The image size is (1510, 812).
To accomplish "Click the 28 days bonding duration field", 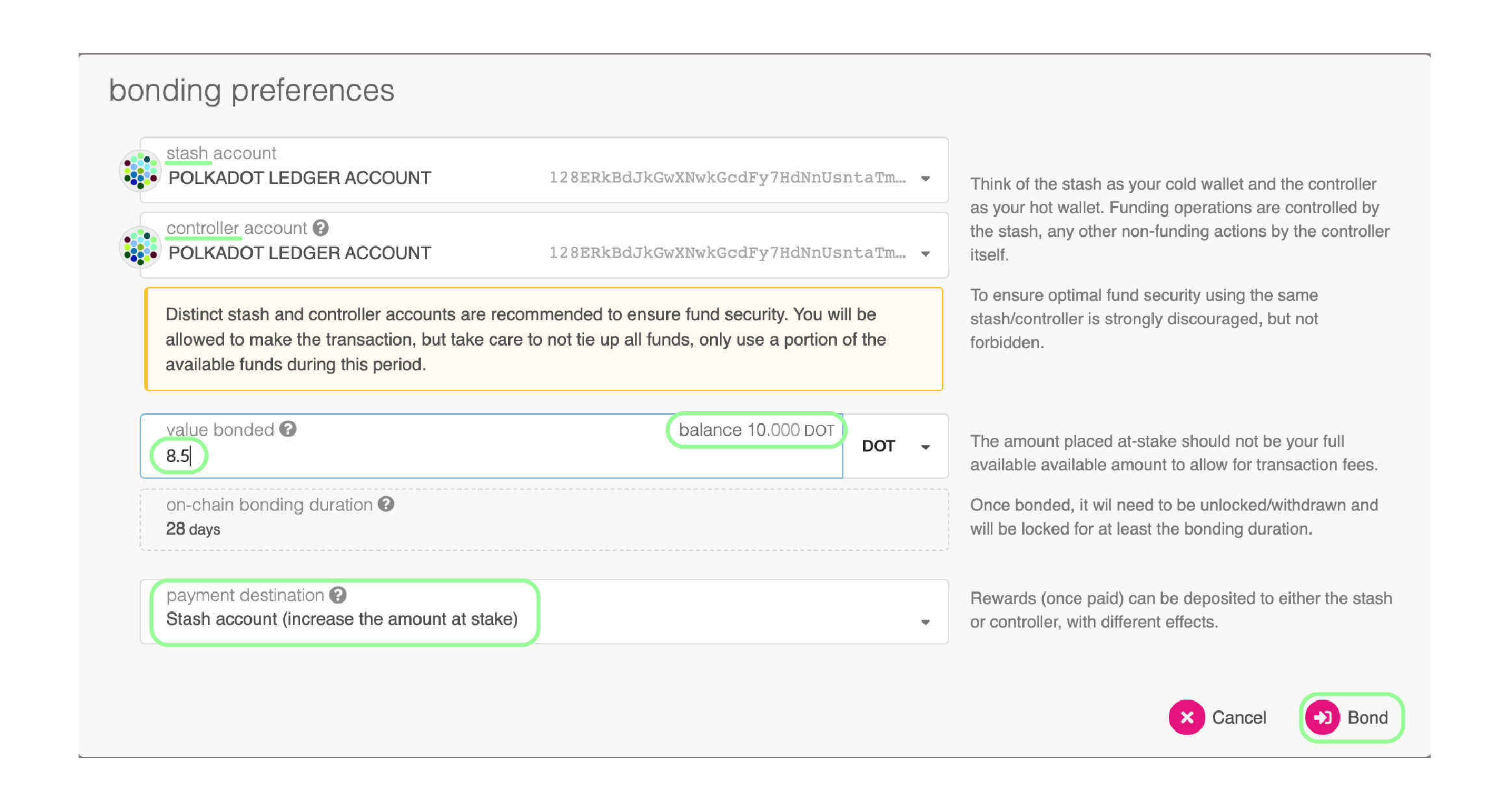I will pos(544,520).
